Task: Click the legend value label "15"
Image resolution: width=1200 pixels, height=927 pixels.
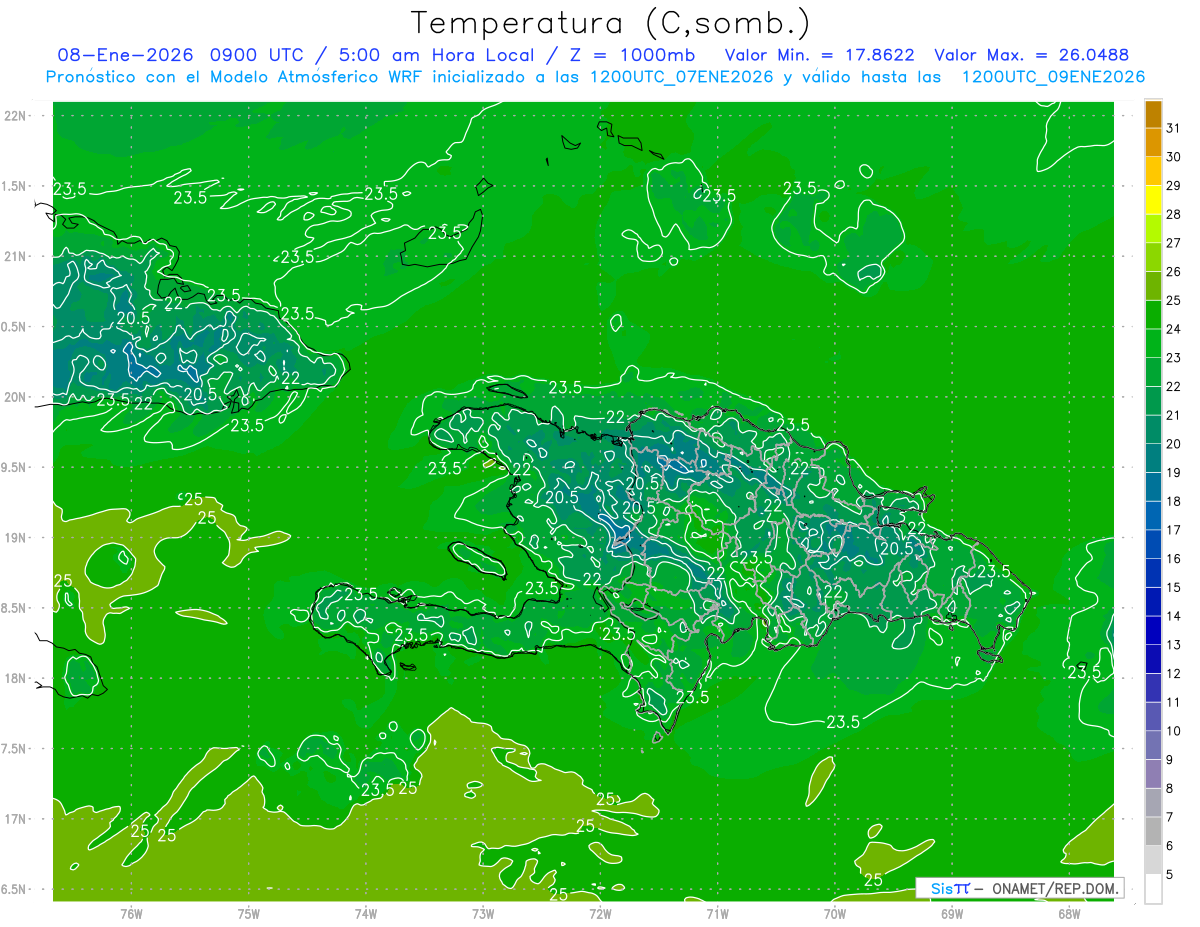Action: (1174, 587)
